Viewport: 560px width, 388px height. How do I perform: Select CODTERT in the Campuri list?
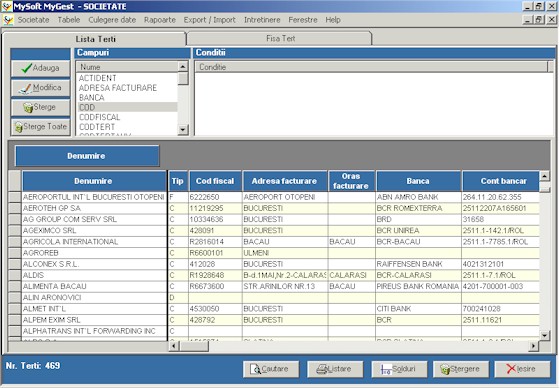128,127
